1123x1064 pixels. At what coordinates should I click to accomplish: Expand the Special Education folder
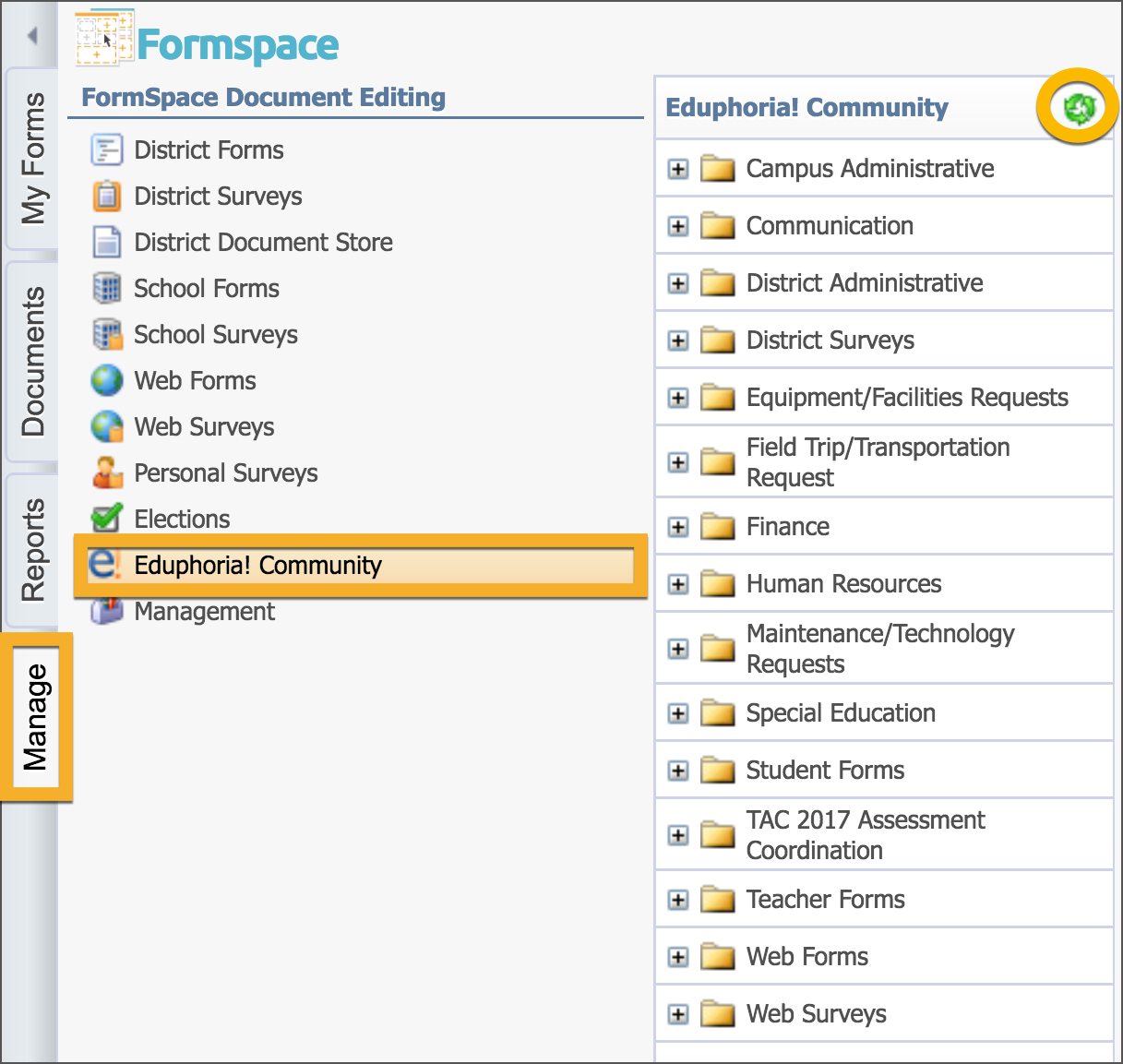pos(678,713)
